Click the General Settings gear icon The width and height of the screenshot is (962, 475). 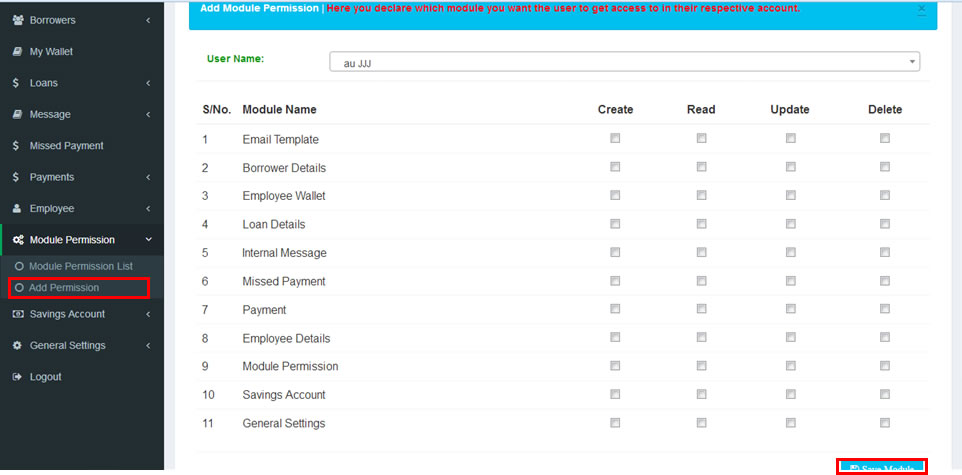tap(17, 346)
